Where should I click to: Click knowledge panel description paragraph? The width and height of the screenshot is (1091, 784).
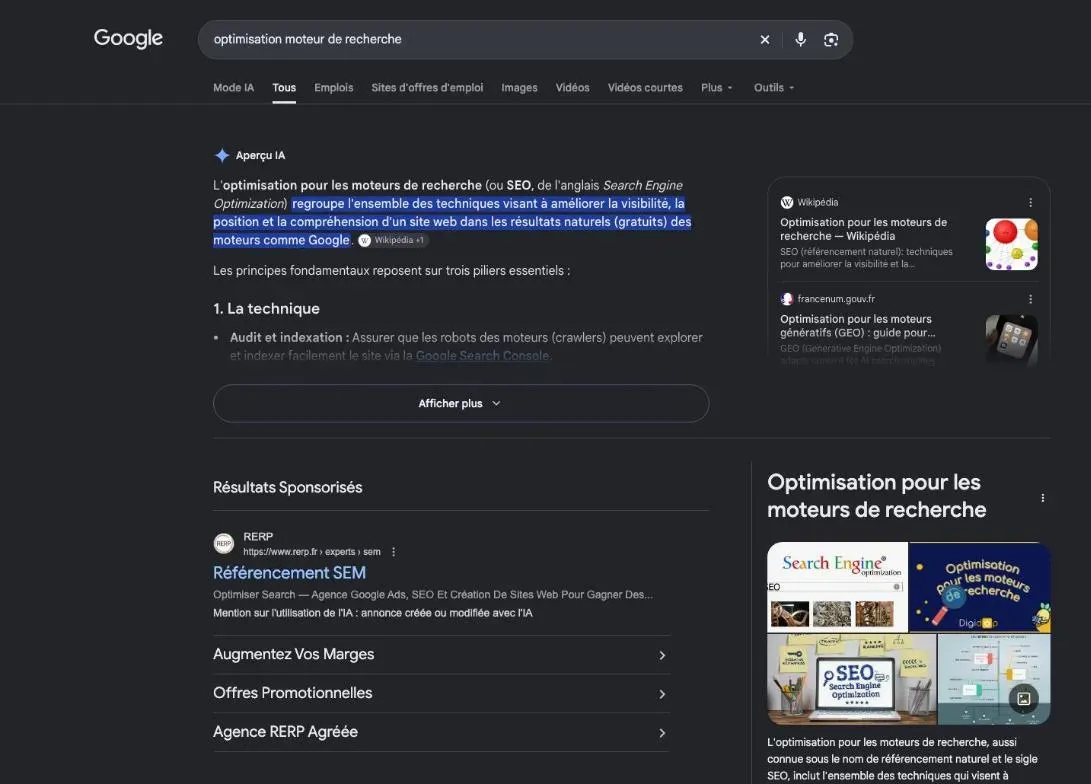pyautogui.click(x=902, y=759)
